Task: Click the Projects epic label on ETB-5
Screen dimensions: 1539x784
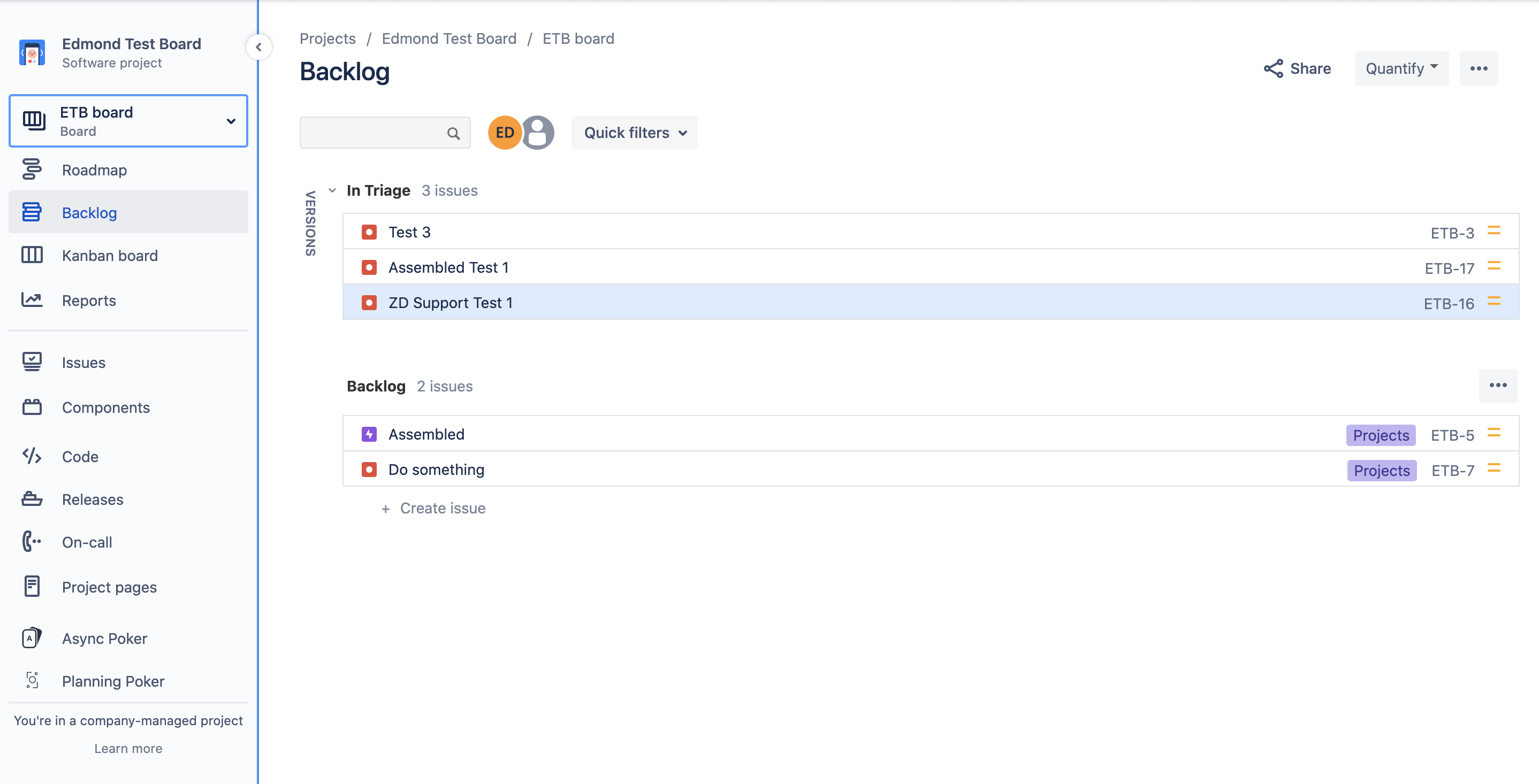Action: pos(1380,435)
